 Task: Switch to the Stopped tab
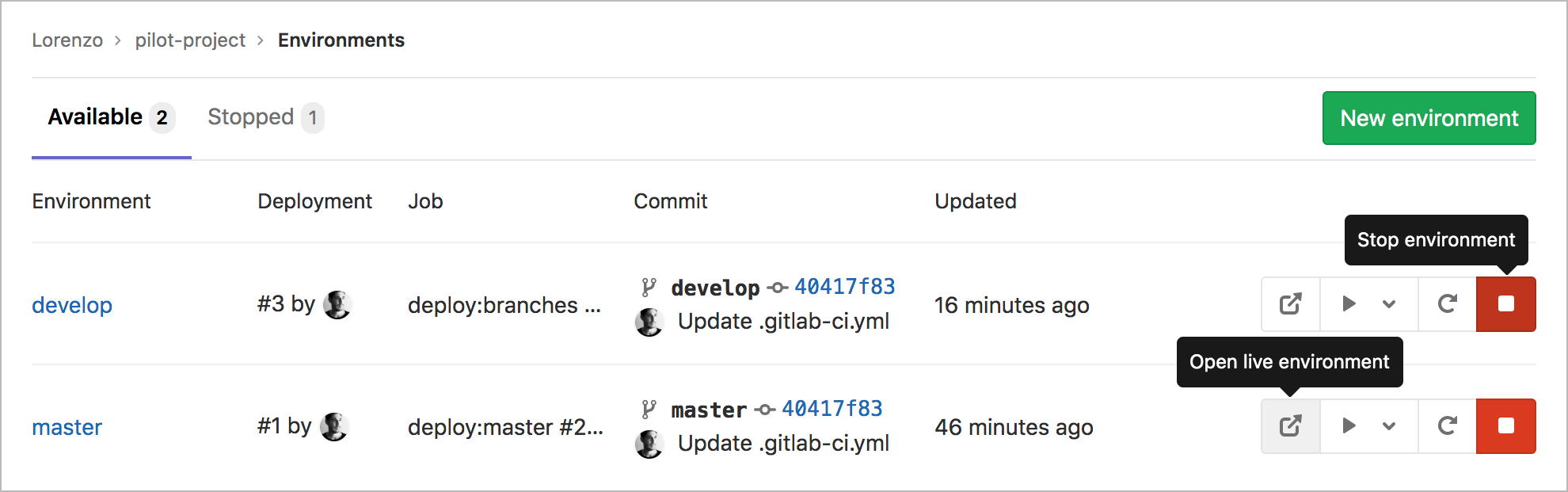click(x=265, y=117)
